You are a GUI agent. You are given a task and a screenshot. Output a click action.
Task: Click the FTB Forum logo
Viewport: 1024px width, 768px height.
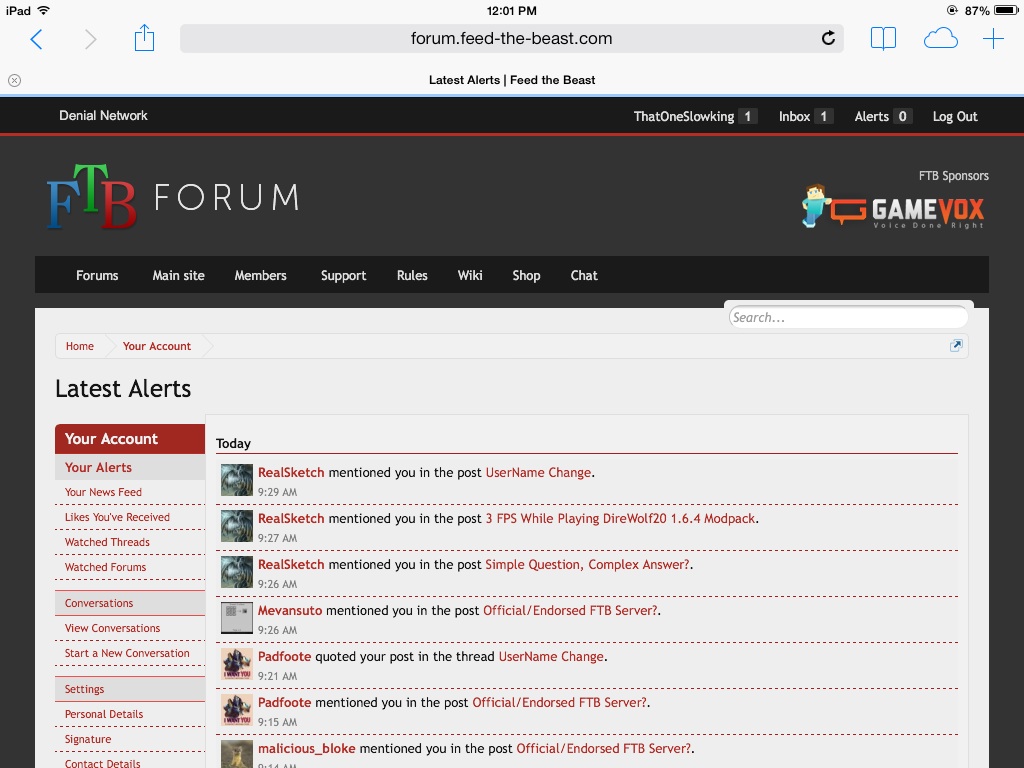(173, 198)
